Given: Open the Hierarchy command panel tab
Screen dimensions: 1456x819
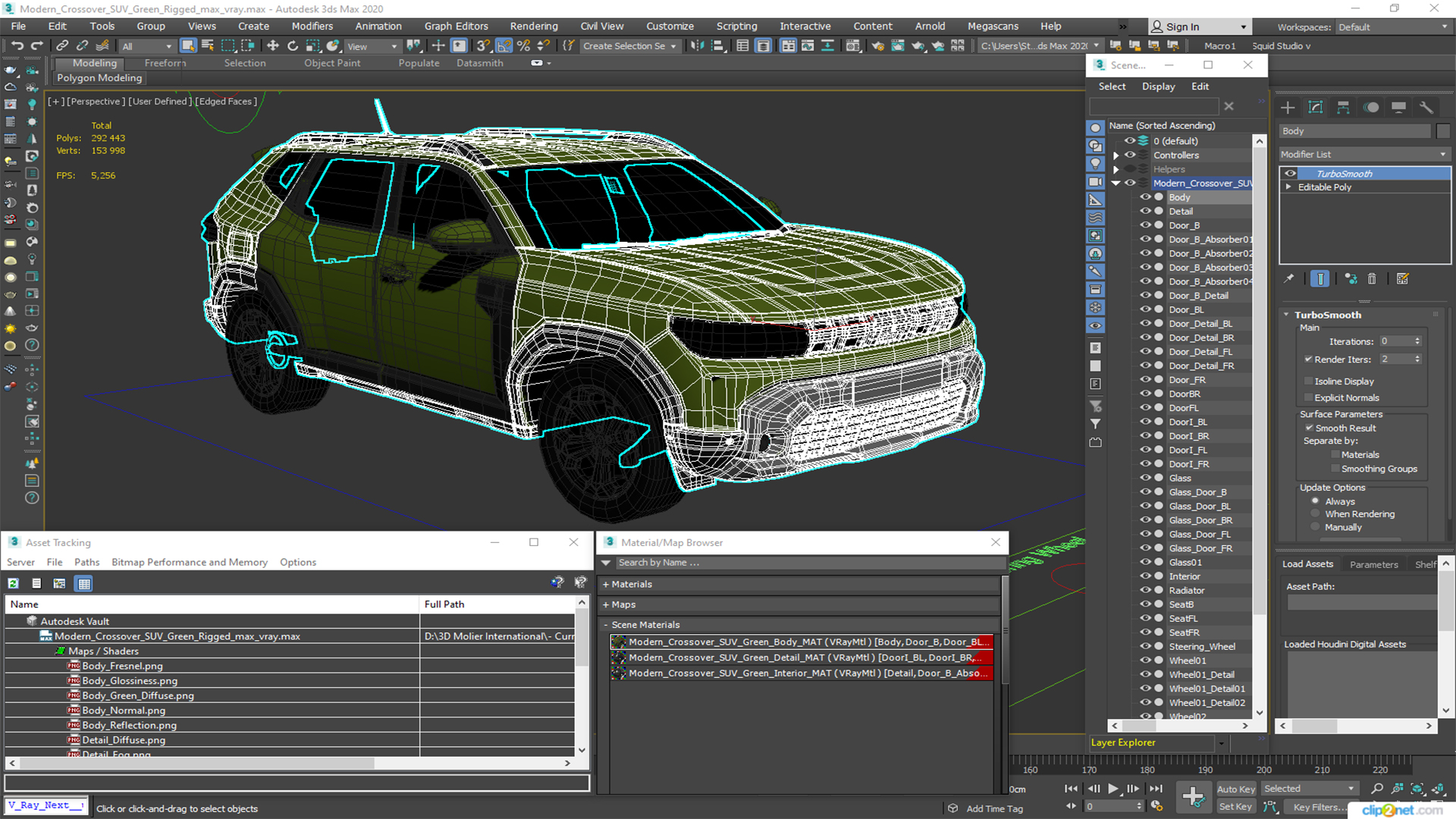Looking at the screenshot, I should 1343,107.
